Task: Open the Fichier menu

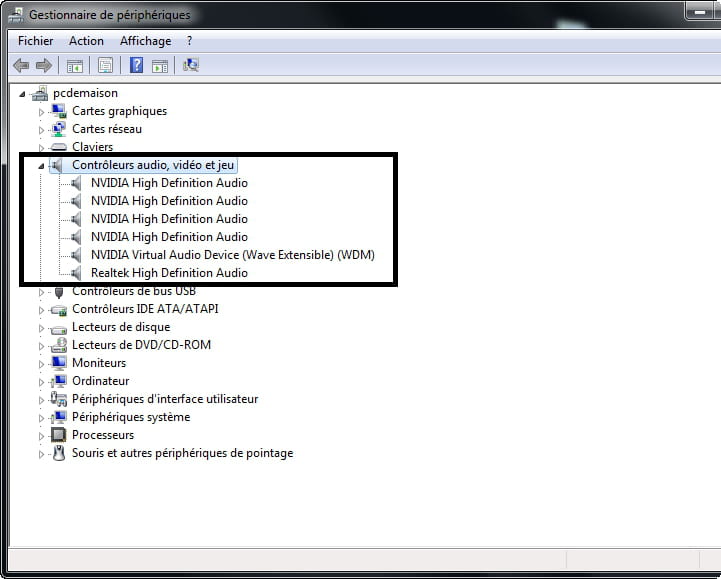Action: pyautogui.click(x=35, y=41)
